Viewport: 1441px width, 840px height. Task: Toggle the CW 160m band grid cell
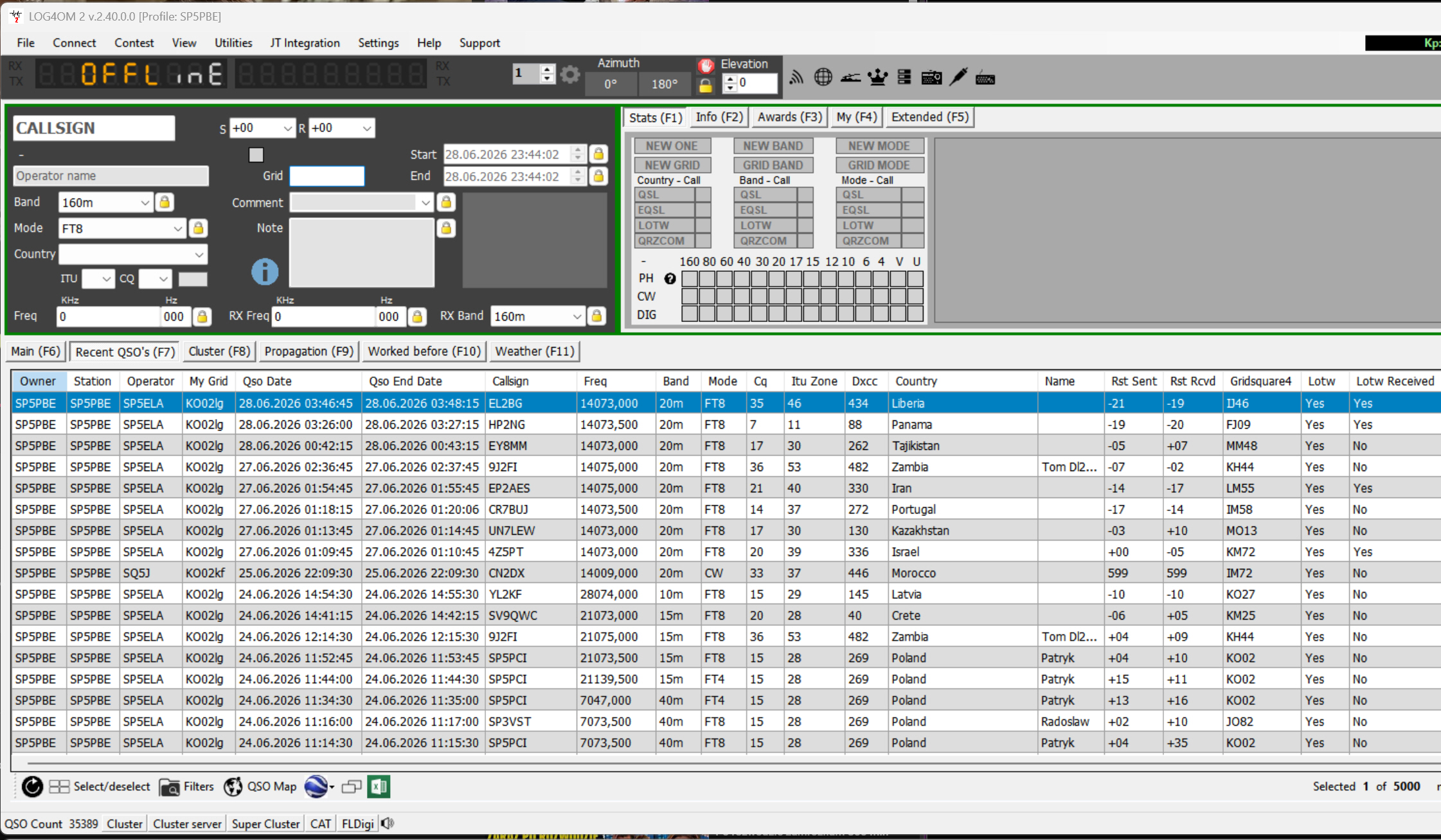690,296
